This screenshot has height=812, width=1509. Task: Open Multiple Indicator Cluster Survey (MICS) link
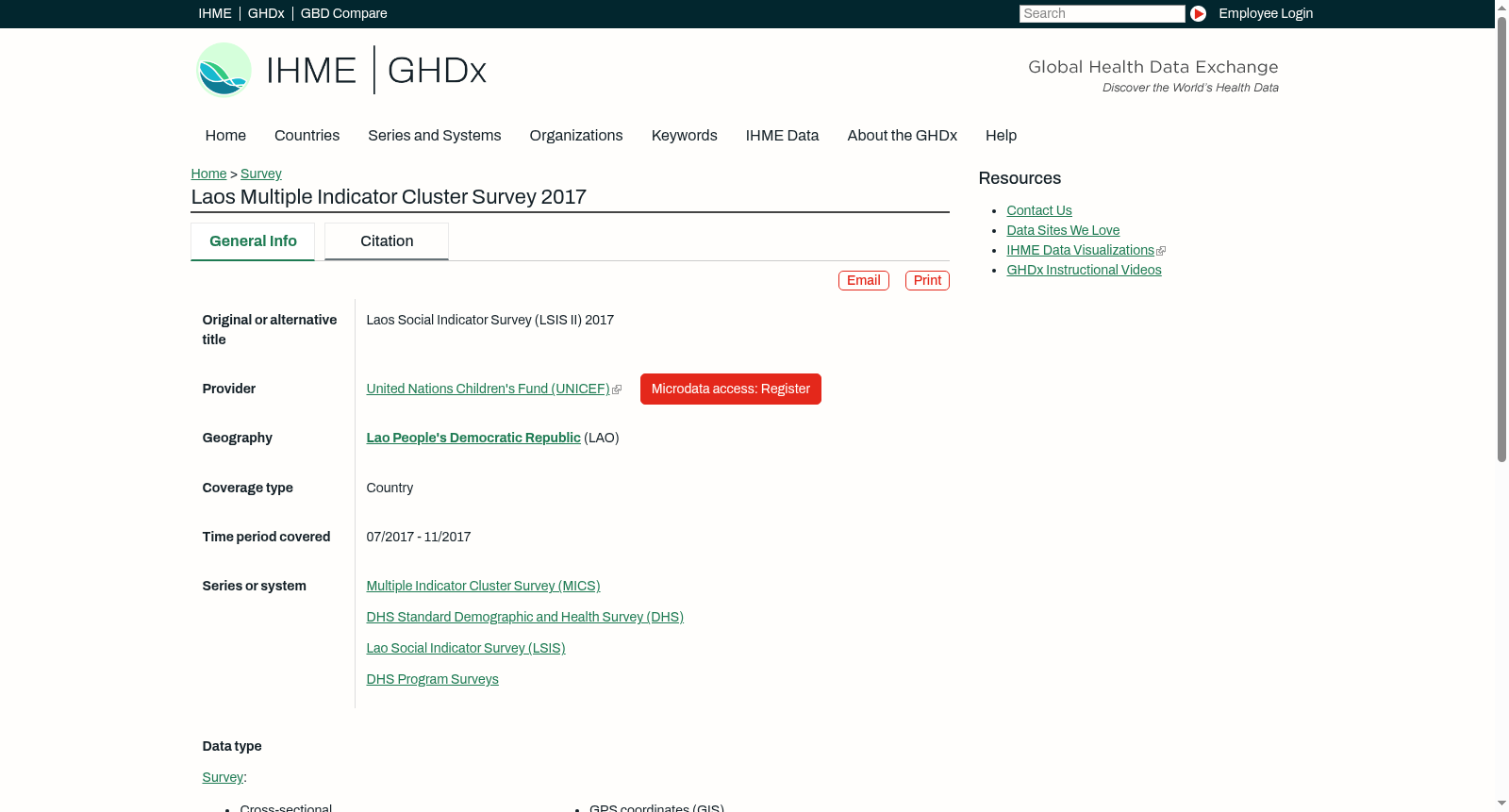pos(483,586)
